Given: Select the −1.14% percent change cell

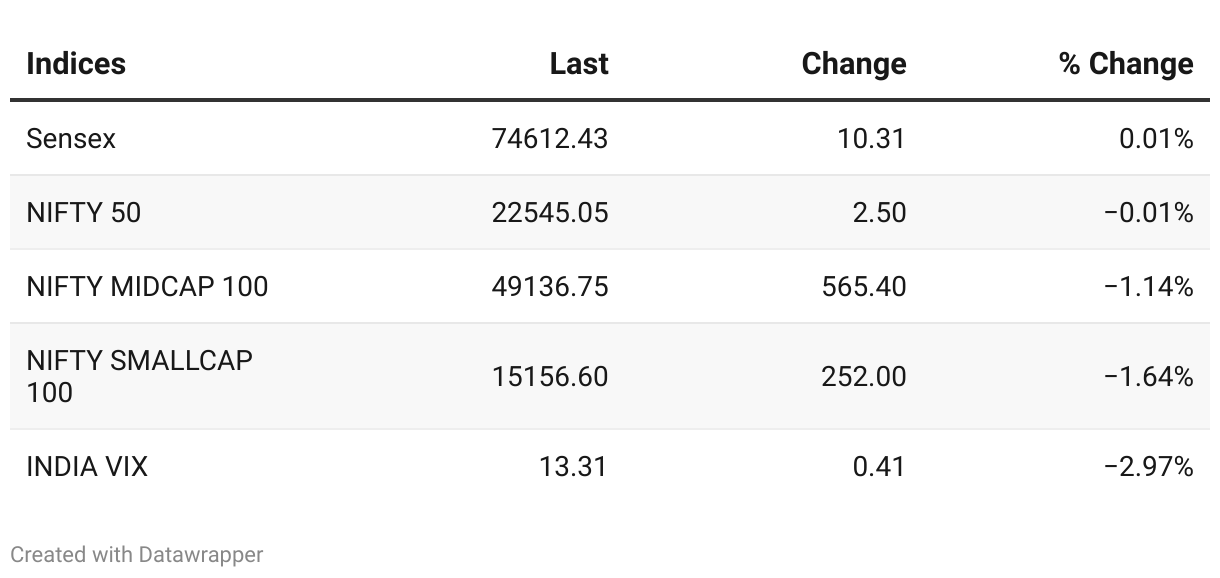Looking at the screenshot, I should (x=1148, y=287).
